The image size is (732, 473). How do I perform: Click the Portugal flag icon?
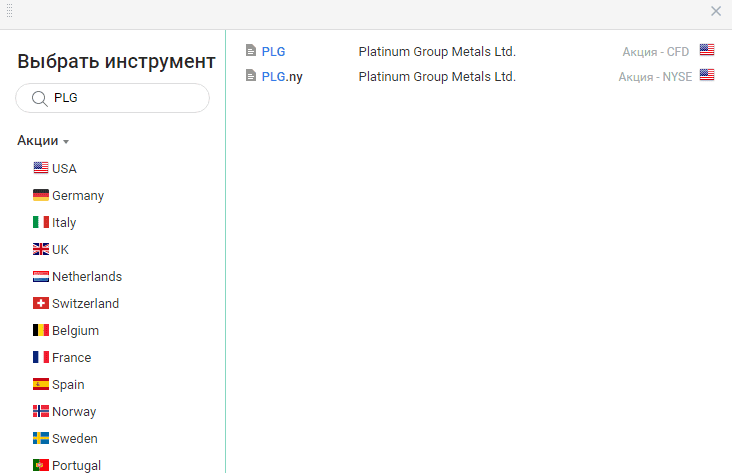coord(41,465)
